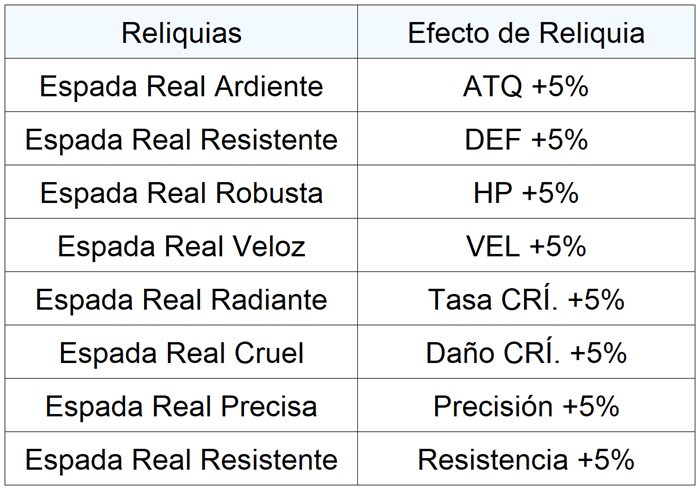Click the Precisión +5% effect cell

525,406
